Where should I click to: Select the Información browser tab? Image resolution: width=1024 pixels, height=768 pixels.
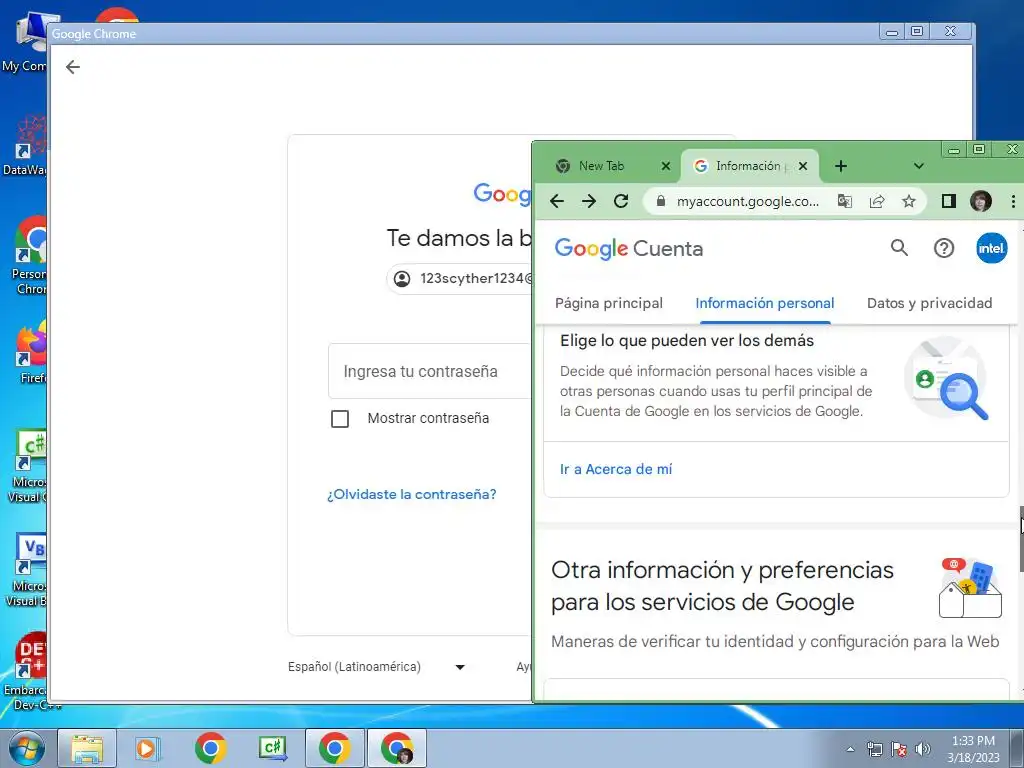point(747,166)
